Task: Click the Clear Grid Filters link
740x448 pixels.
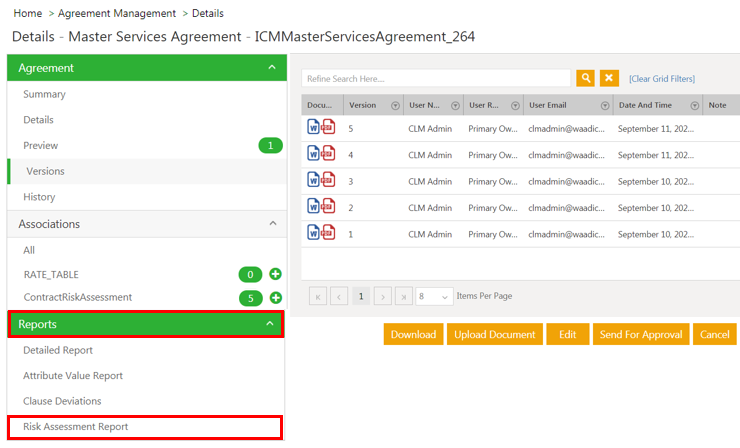Action: (661, 79)
